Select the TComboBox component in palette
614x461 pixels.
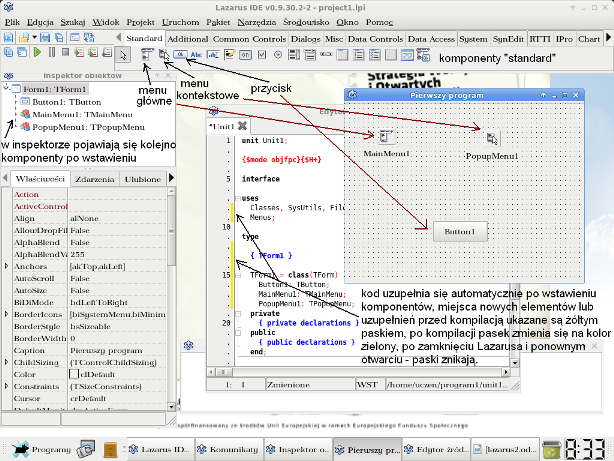[x=310, y=54]
